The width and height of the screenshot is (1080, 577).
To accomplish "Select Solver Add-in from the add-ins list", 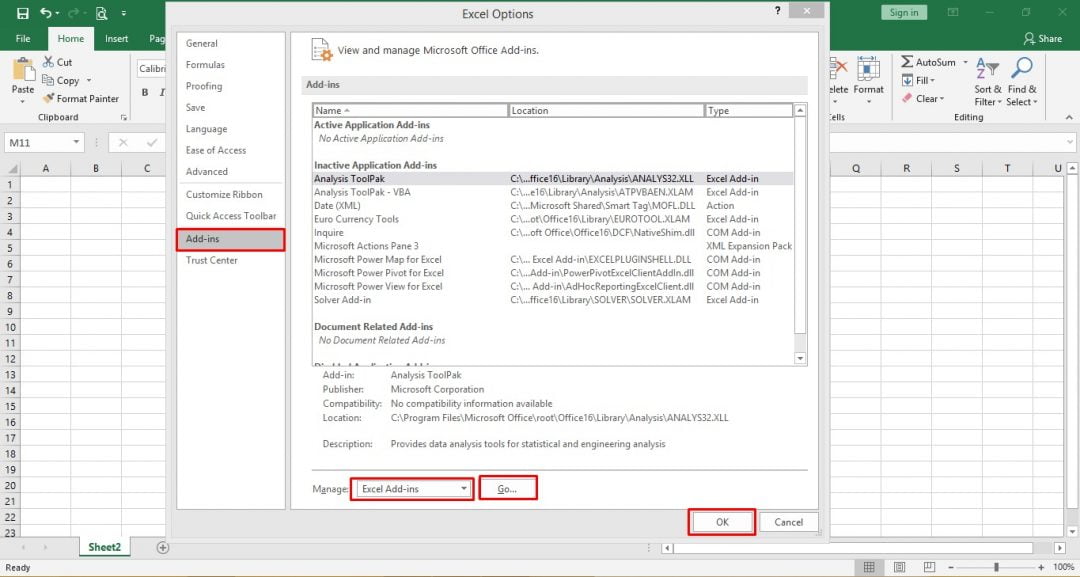I will tap(343, 300).
